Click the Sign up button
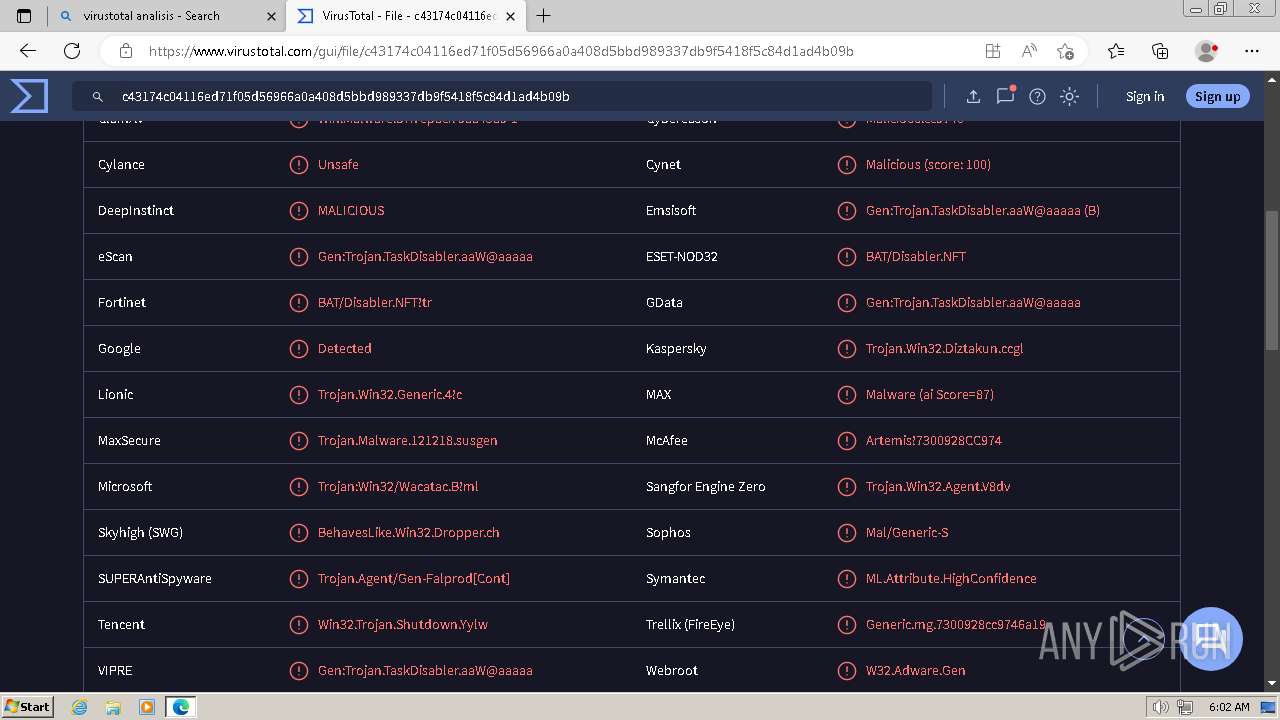1280x720 pixels. [x=1217, y=97]
